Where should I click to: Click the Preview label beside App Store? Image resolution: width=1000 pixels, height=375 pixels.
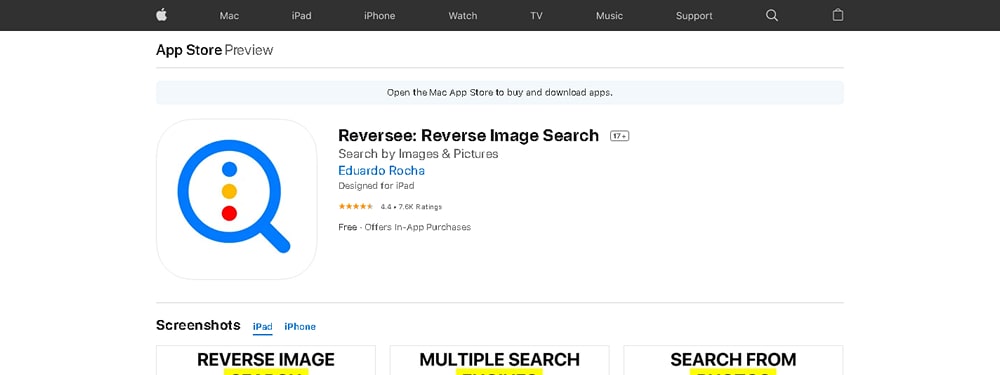click(x=249, y=50)
